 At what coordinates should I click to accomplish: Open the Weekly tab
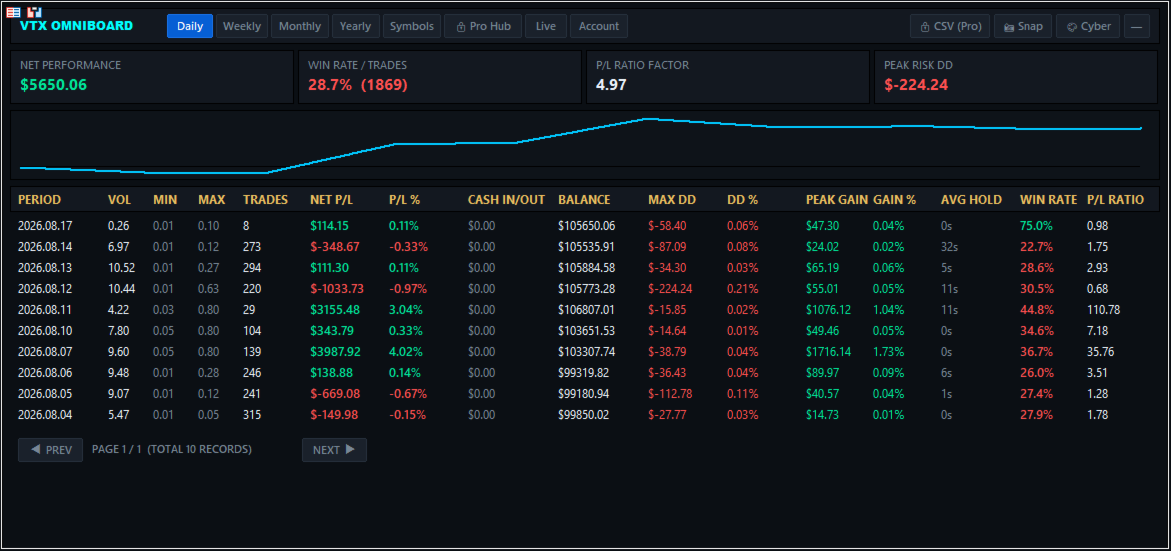242,26
